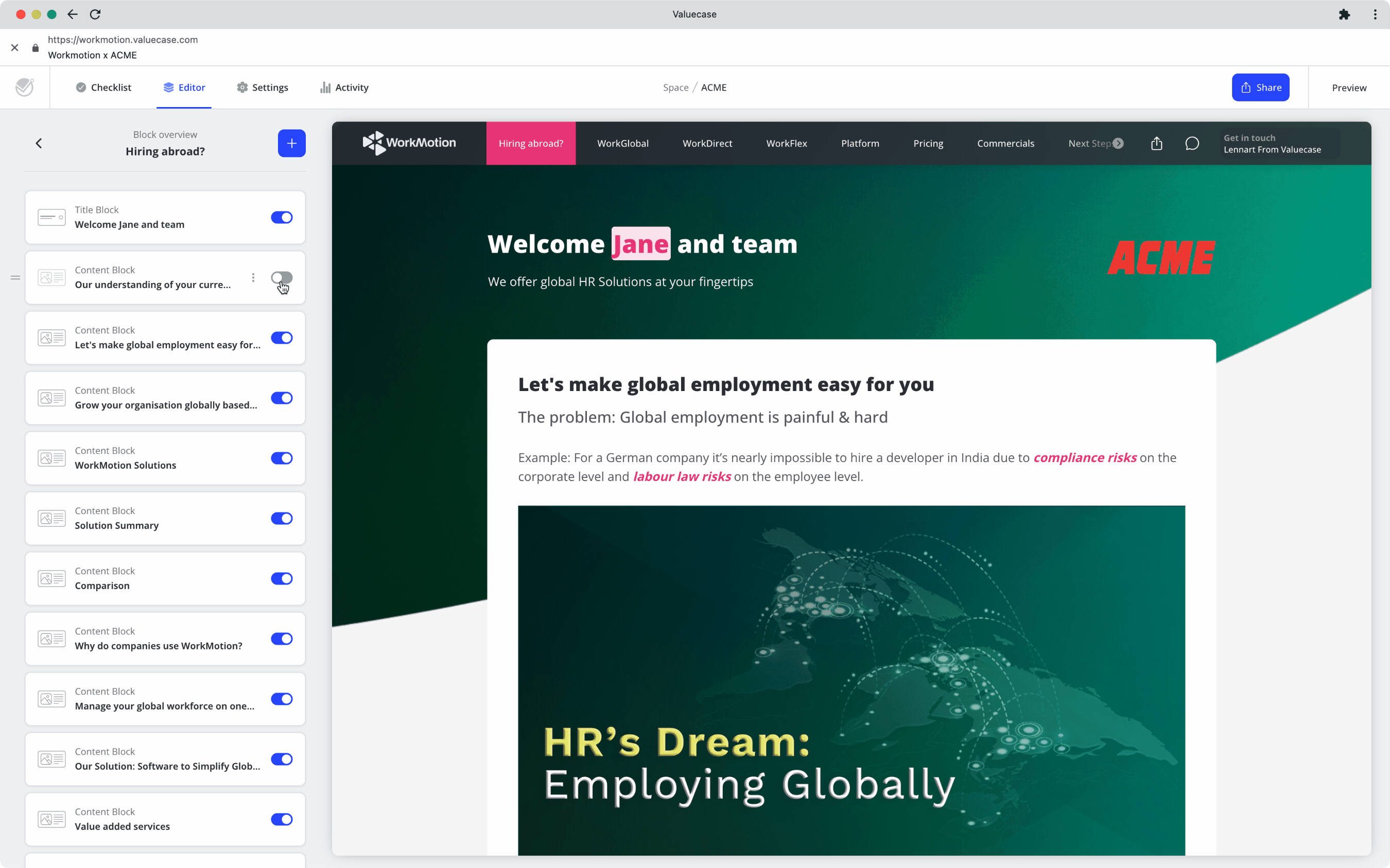
Task: Toggle the Solution Summary block visibility
Action: tap(282, 519)
